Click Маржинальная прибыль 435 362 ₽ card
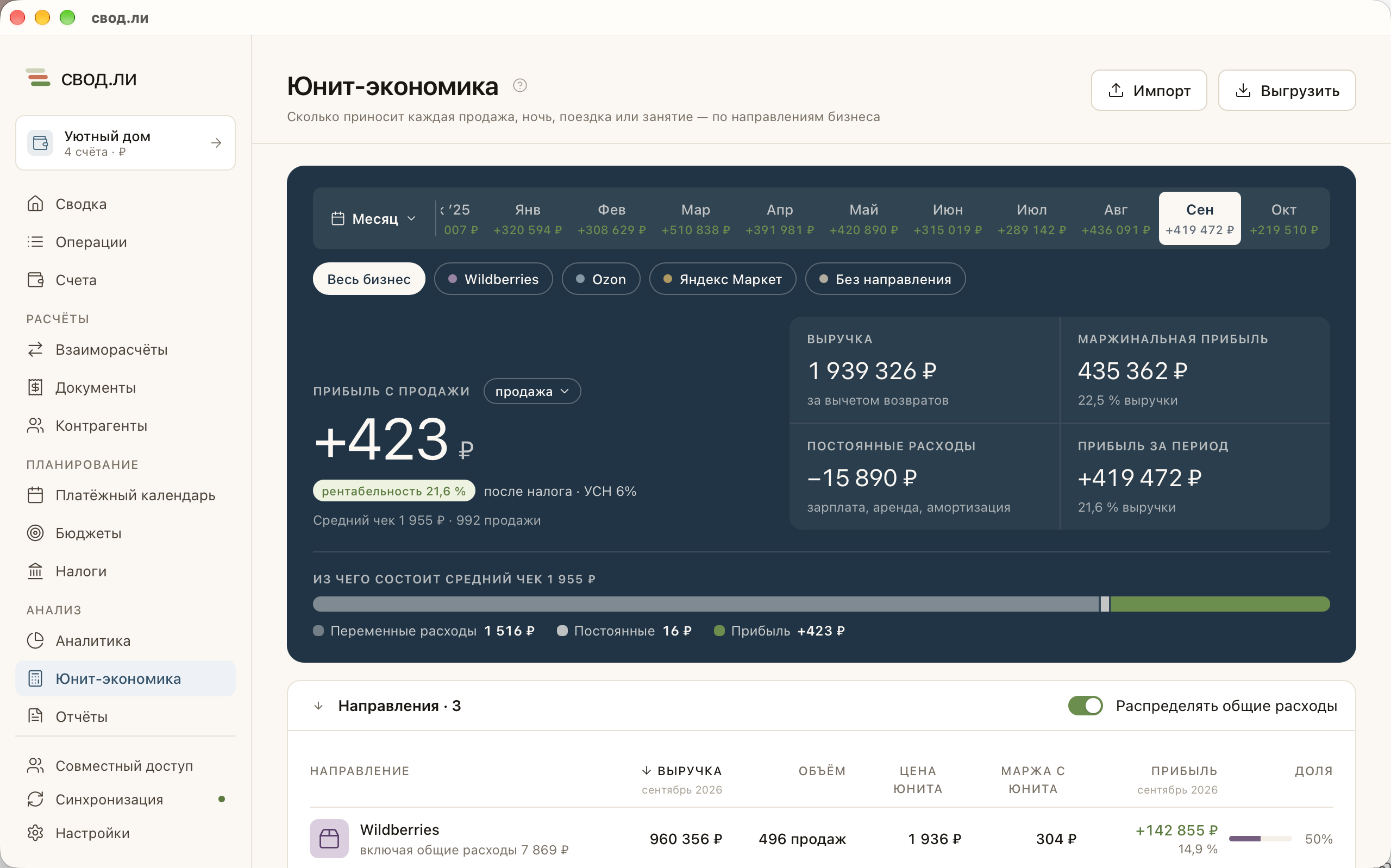Viewport: 1391px width, 868px height. 1195,370
